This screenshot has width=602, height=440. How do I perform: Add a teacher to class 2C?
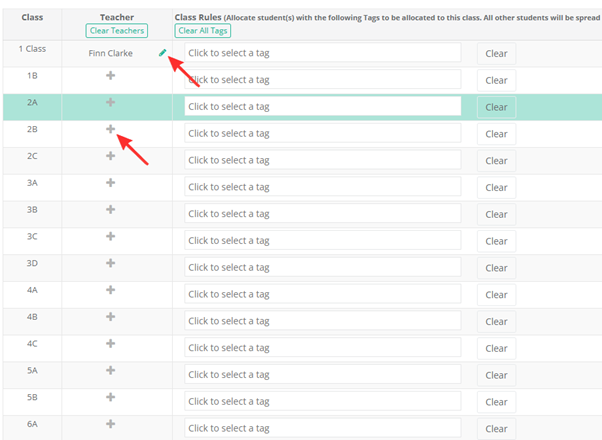(111, 156)
